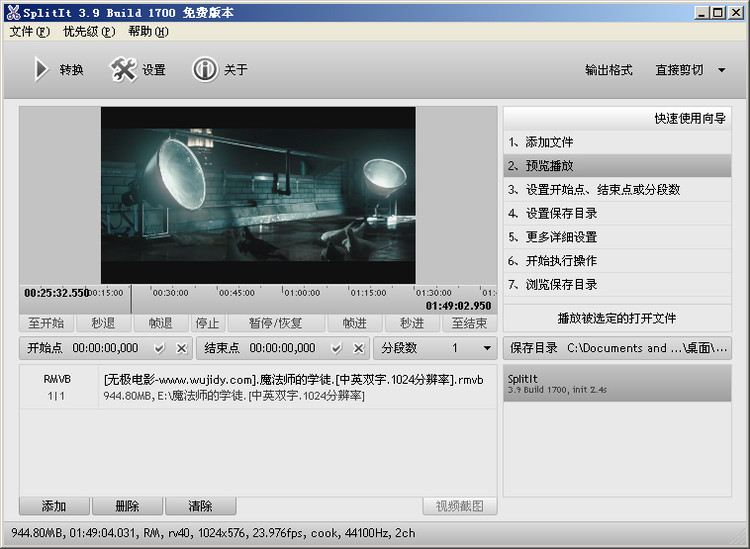
Task: Expand the 直接剪切 dropdown arrow
Action: click(722, 70)
